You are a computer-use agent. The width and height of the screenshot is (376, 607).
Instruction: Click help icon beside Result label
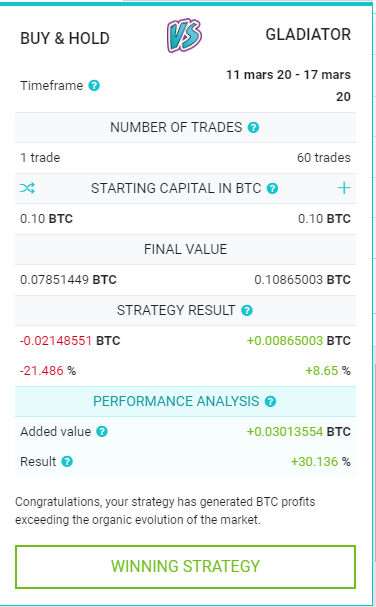[67, 462]
